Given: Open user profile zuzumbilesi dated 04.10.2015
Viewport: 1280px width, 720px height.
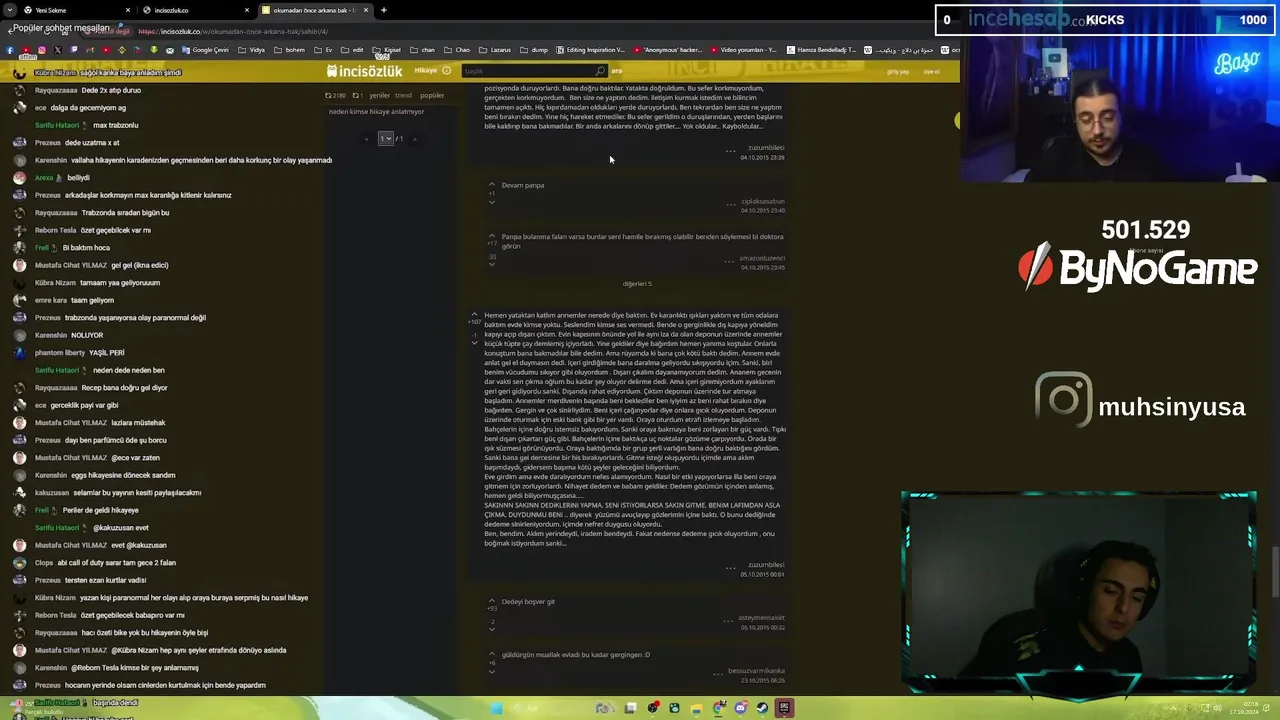Looking at the screenshot, I should tap(766, 148).
